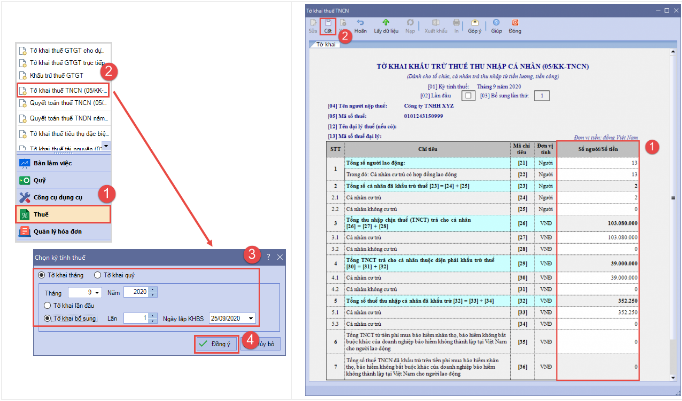Tick the Lần đầu checkbox on the form
Screen dimensions: 682x401
[x=468, y=95]
